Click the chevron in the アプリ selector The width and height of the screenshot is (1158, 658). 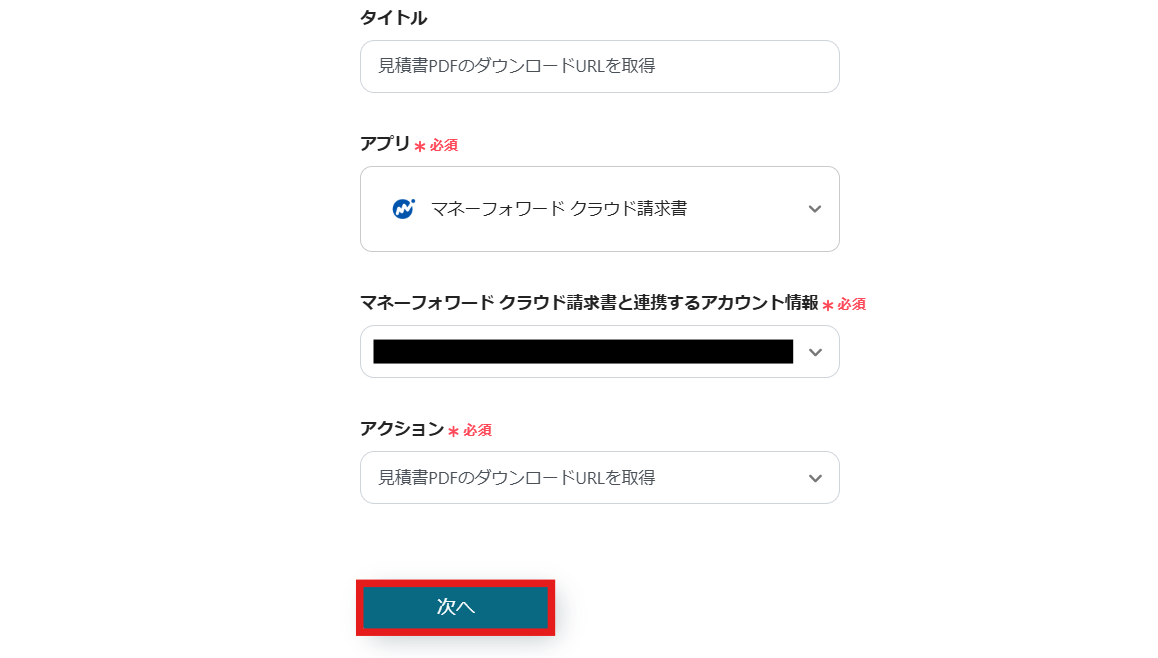click(815, 209)
